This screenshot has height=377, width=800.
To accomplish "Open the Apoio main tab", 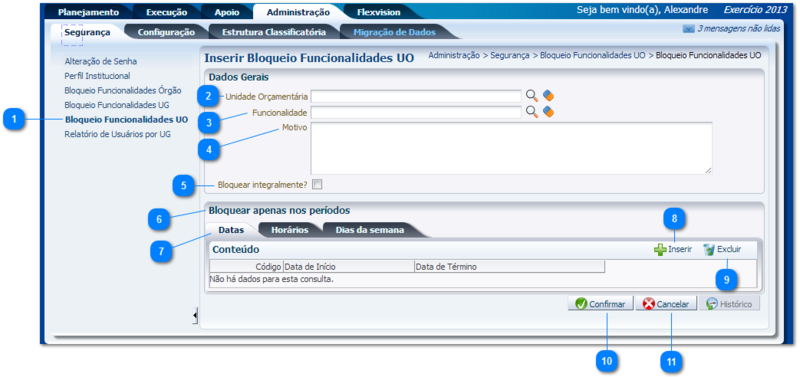I will (x=227, y=12).
